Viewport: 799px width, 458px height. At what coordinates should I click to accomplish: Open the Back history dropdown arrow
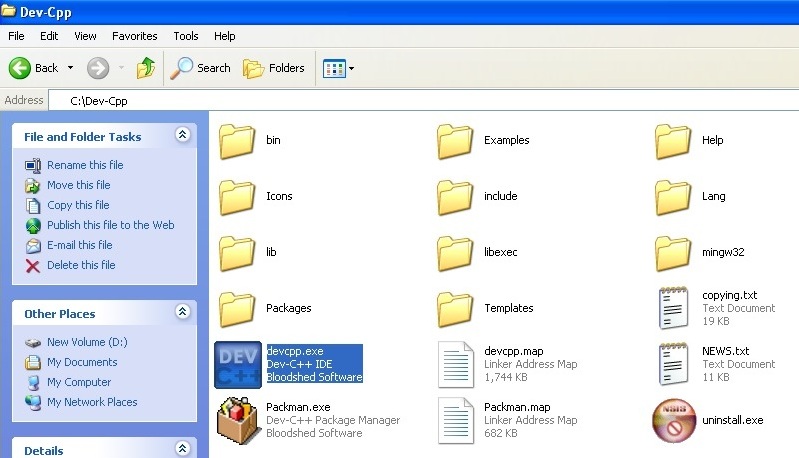tap(71, 68)
